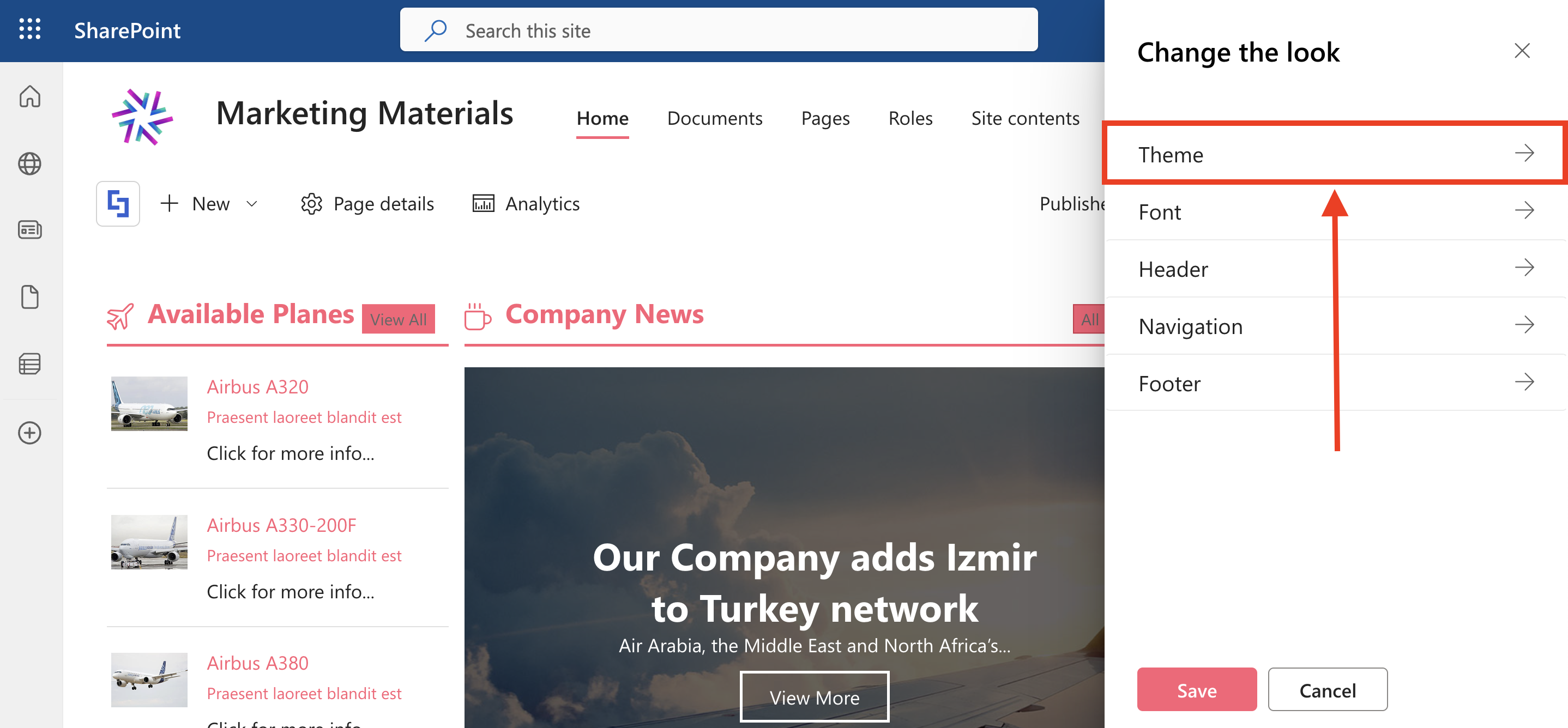Open the app launcher waffle icon
Screen dimensions: 1568x728
tap(30, 29)
